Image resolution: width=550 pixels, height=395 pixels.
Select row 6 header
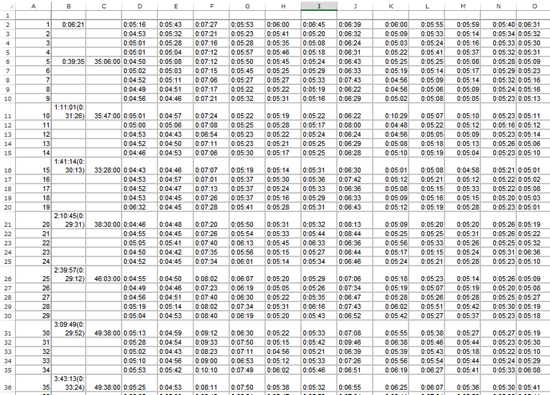(x=8, y=62)
